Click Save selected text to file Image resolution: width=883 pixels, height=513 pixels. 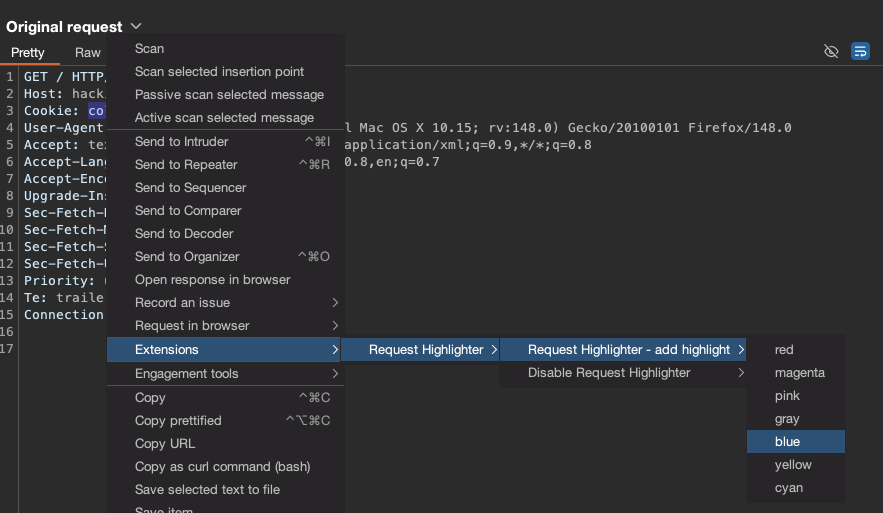coord(207,490)
